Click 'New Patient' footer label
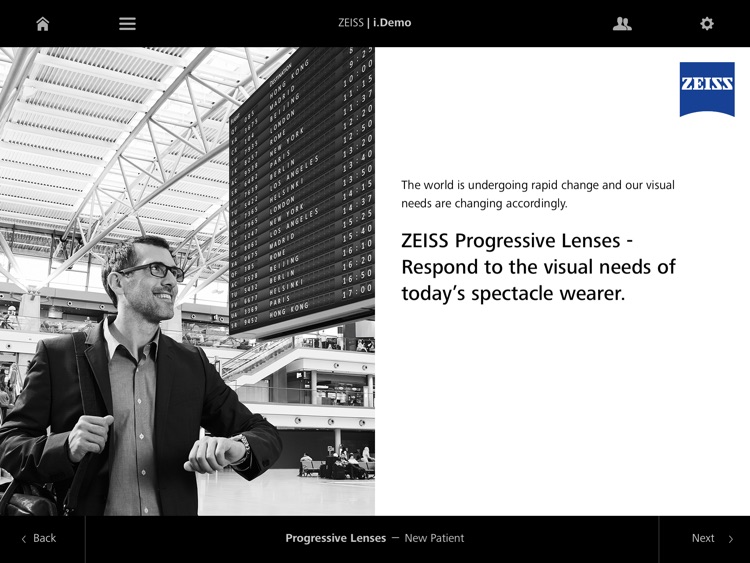This screenshot has height=563, width=750. (434, 538)
